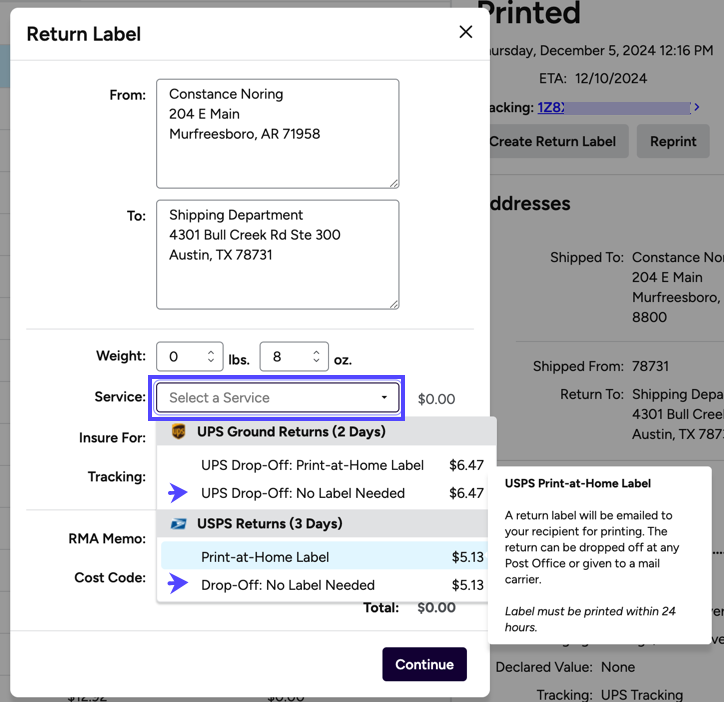Open the Select a Service dropdown
Viewport: 724px width, 702px height.
(278, 398)
